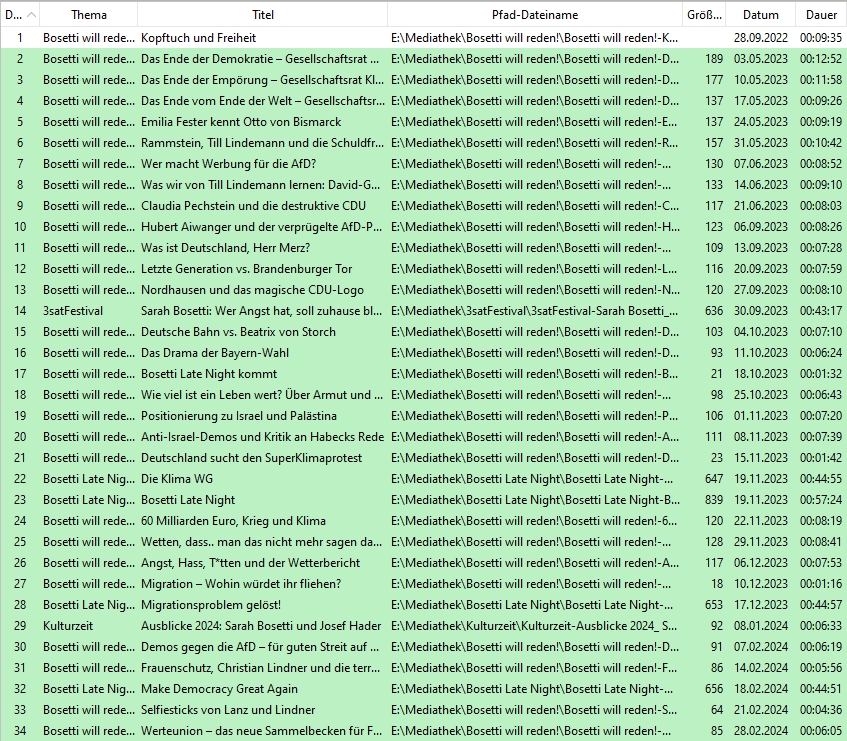Select 'Emilia Fester kennt Otto von Bismarck' entry

[240, 122]
